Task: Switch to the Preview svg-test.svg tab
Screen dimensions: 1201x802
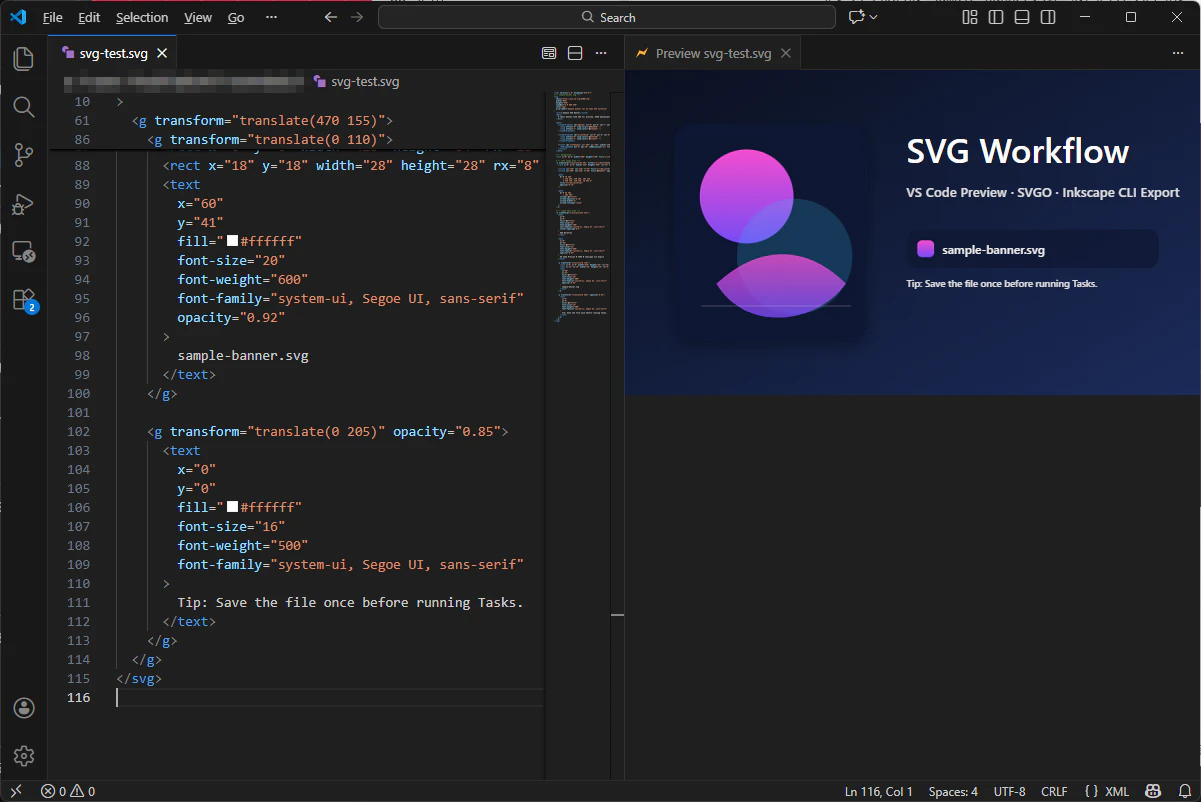Action: click(713, 53)
